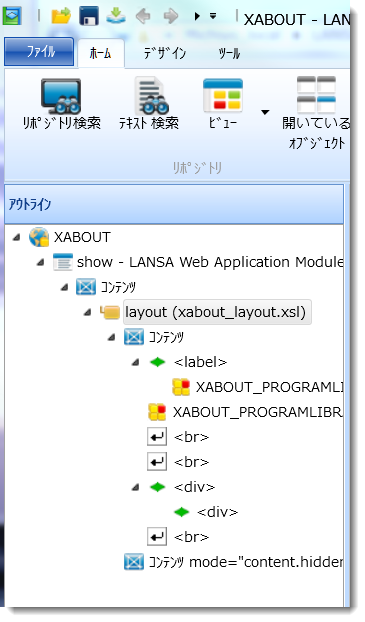Image resolution: width=365 pixels, height=622 pixels.
Task: Click the floppy disk save icon
Action: [88, 16]
